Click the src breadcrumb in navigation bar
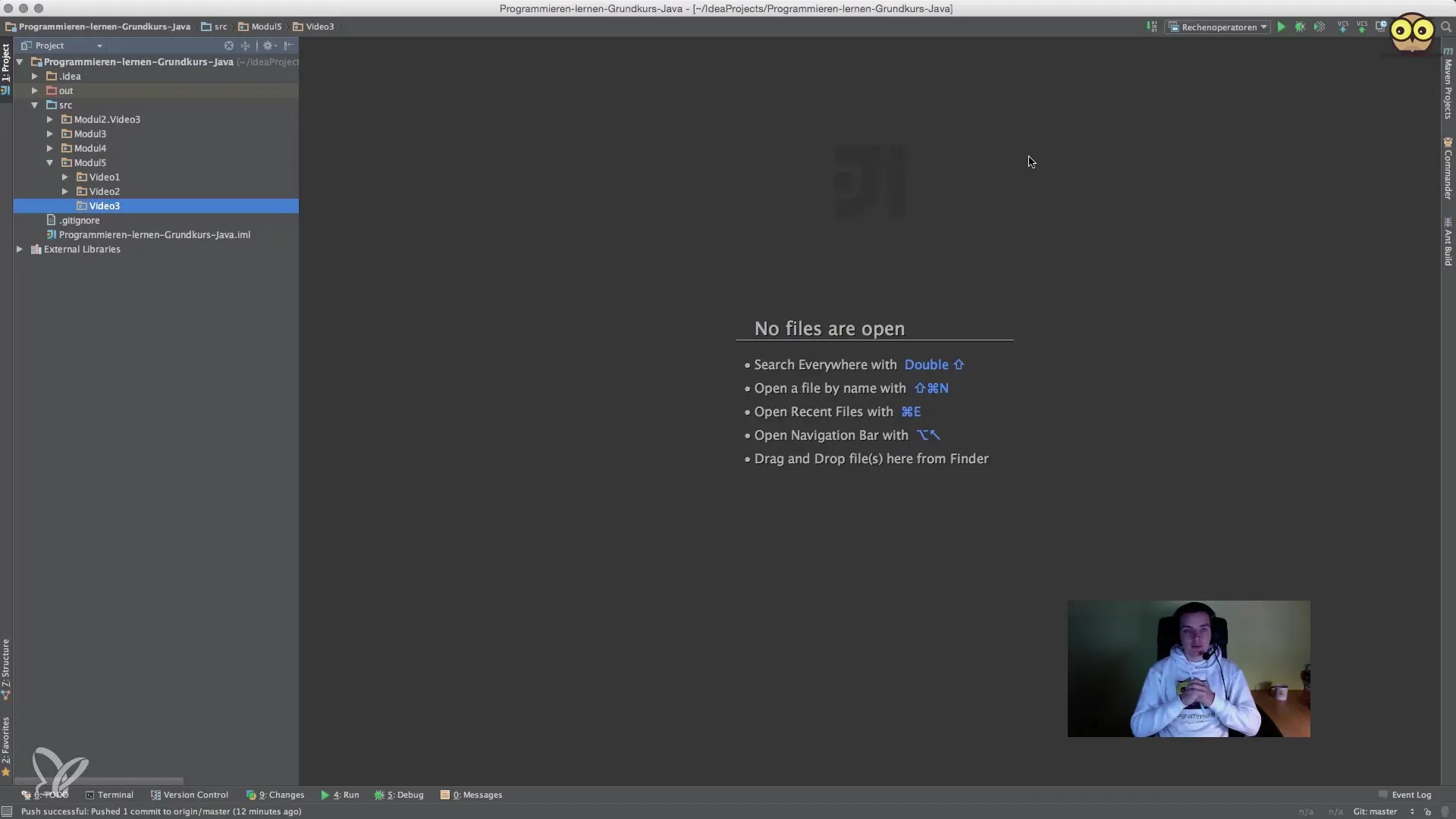Screen dimensions: 1456x819 point(214,27)
